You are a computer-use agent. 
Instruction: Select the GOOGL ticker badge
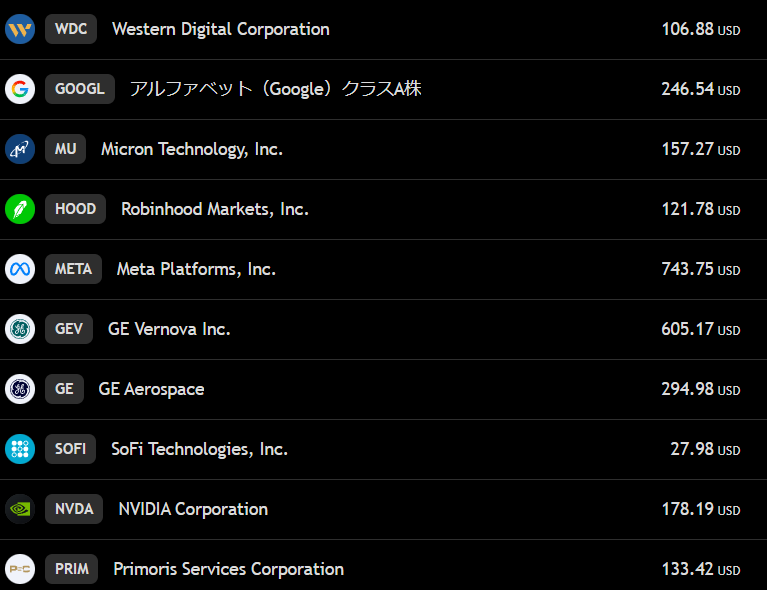click(80, 89)
